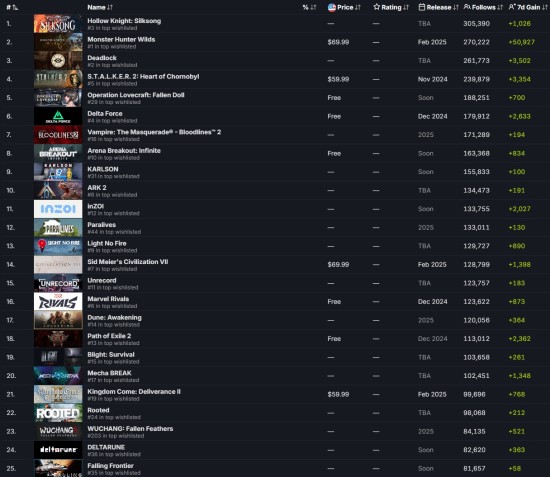Click the Delta Force logo thumbnail

pos(58,116)
